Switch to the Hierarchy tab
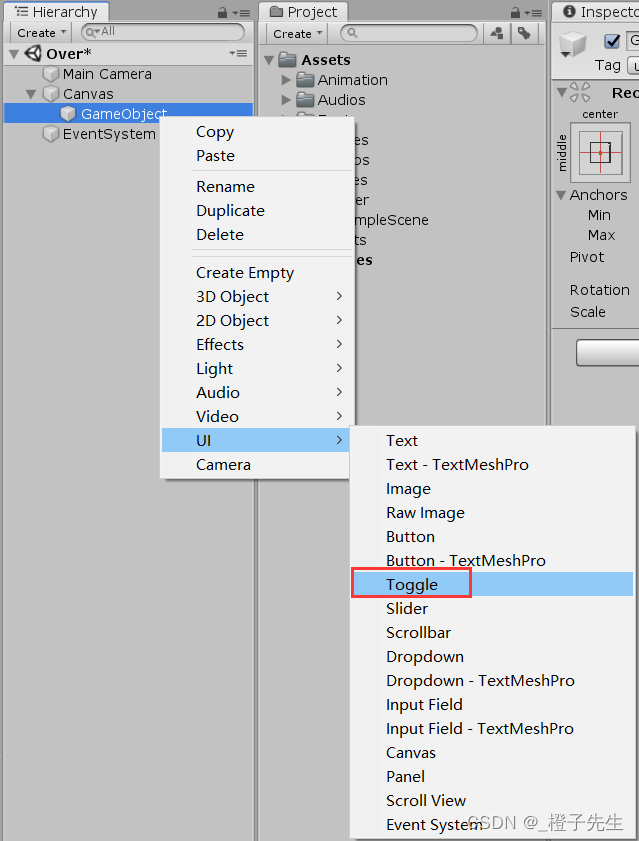Viewport: 639px width, 841px height. pos(56,12)
